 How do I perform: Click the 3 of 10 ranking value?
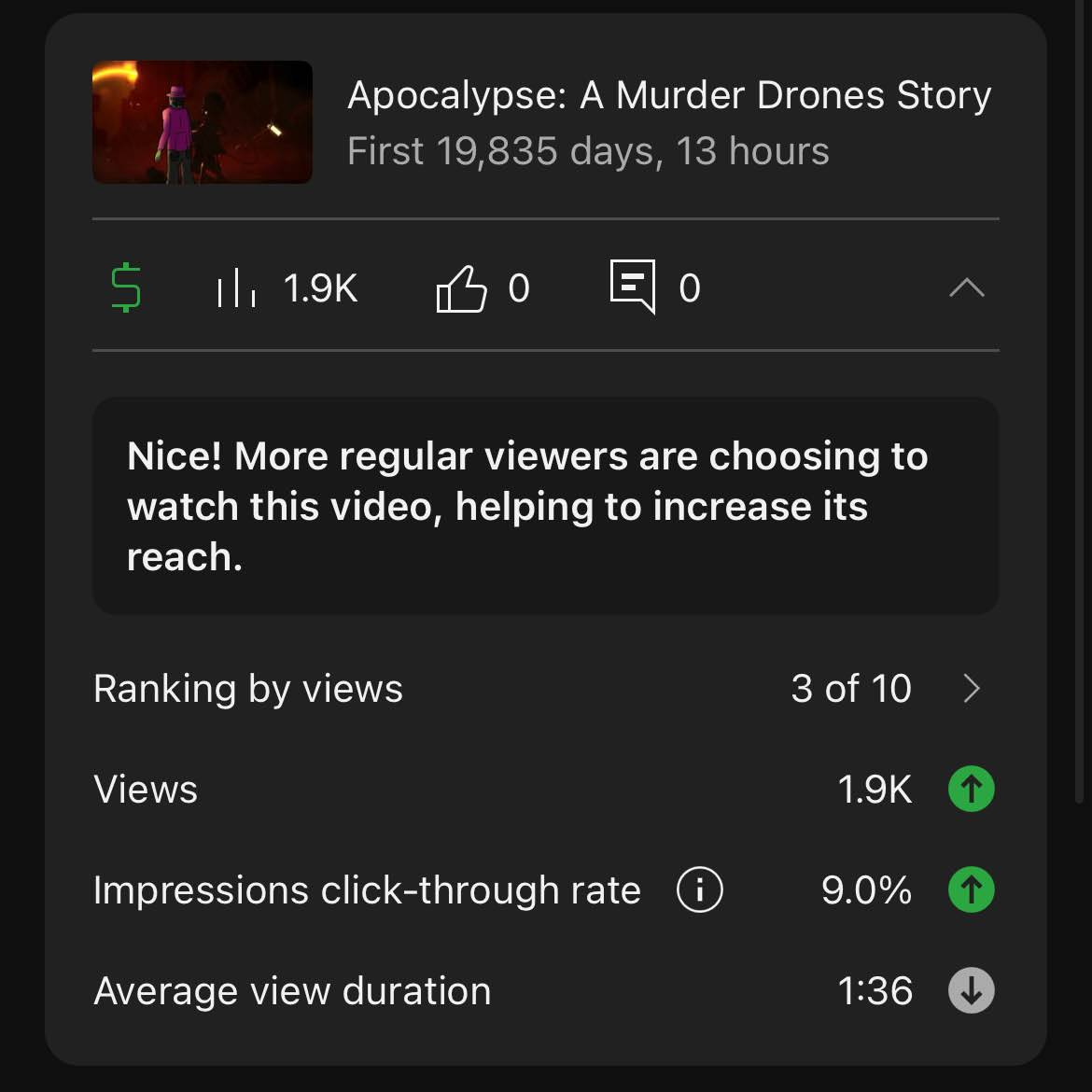click(x=850, y=689)
